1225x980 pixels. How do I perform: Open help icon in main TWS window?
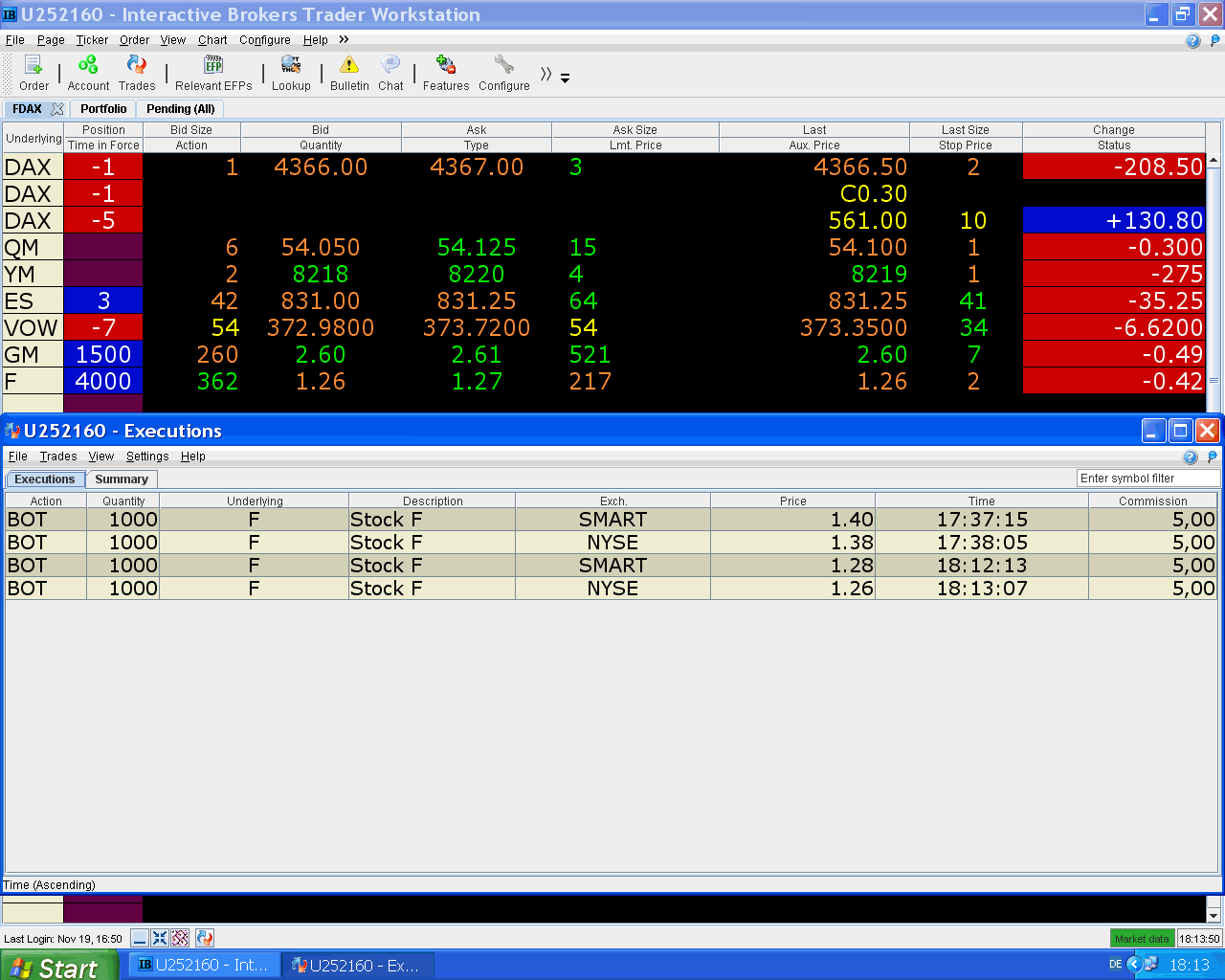[1192, 40]
